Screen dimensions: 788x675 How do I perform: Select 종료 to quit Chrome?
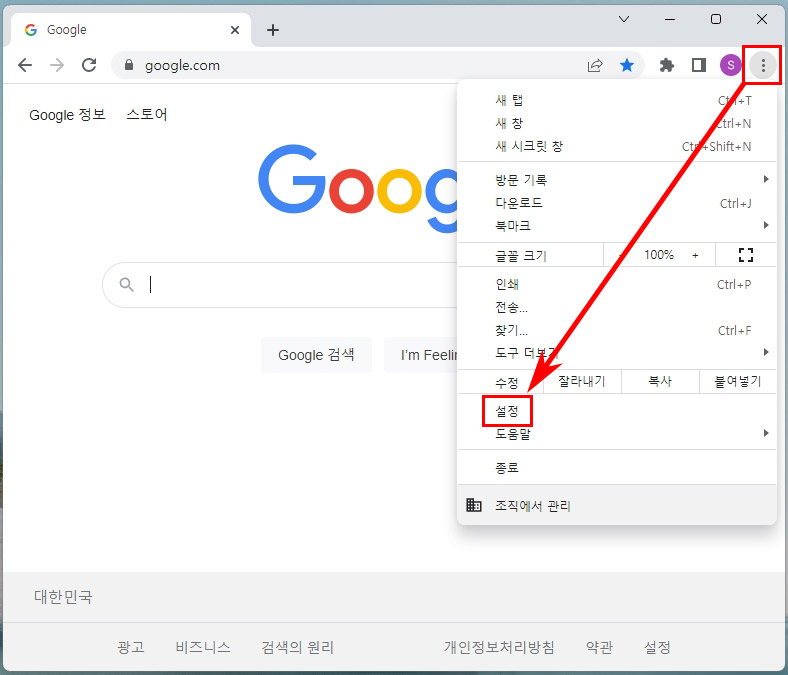(617, 467)
